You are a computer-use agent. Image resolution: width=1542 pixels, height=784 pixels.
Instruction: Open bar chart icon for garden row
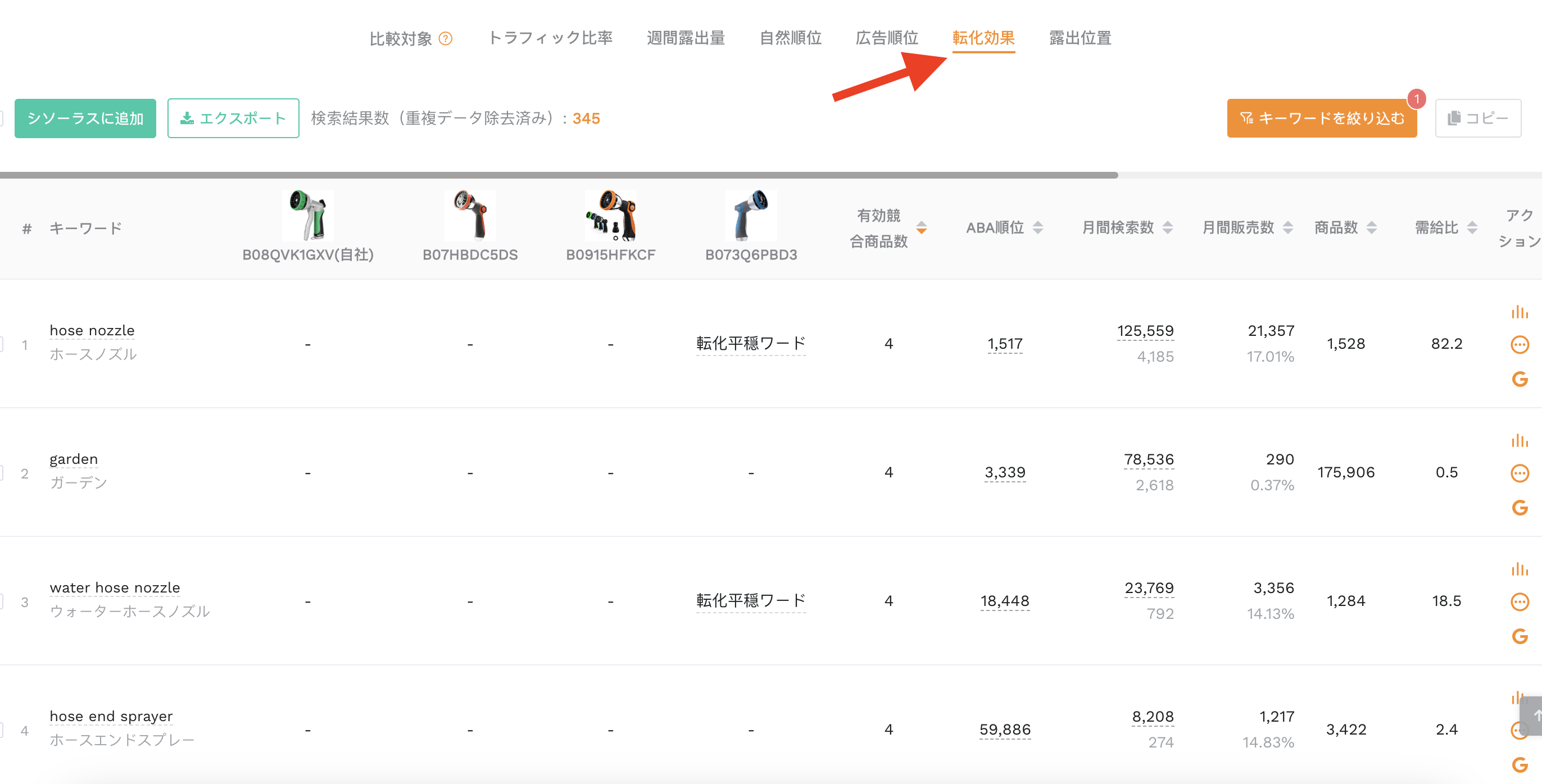[x=1520, y=441]
